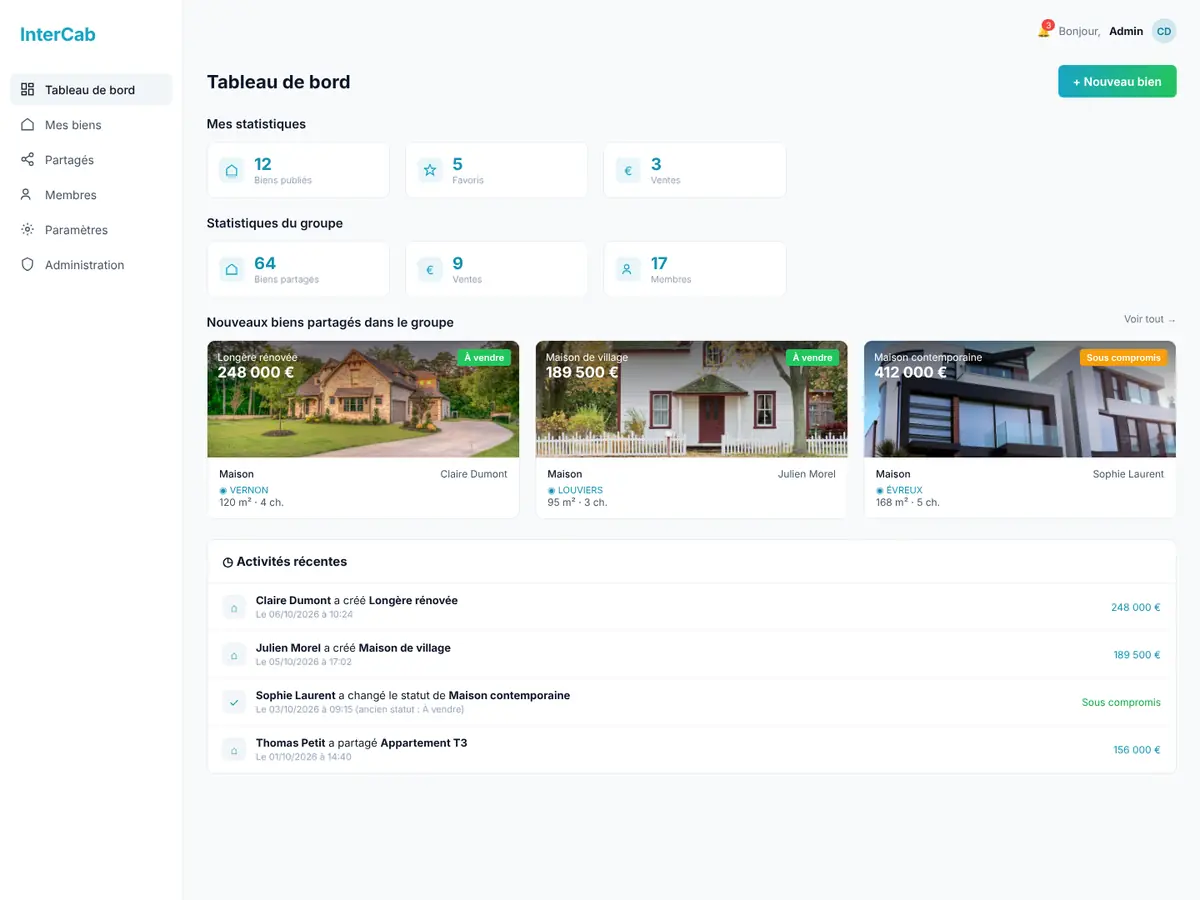1200x900 pixels.
Task: Click the euro icon in group Ventes card
Action: pyautogui.click(x=430, y=269)
